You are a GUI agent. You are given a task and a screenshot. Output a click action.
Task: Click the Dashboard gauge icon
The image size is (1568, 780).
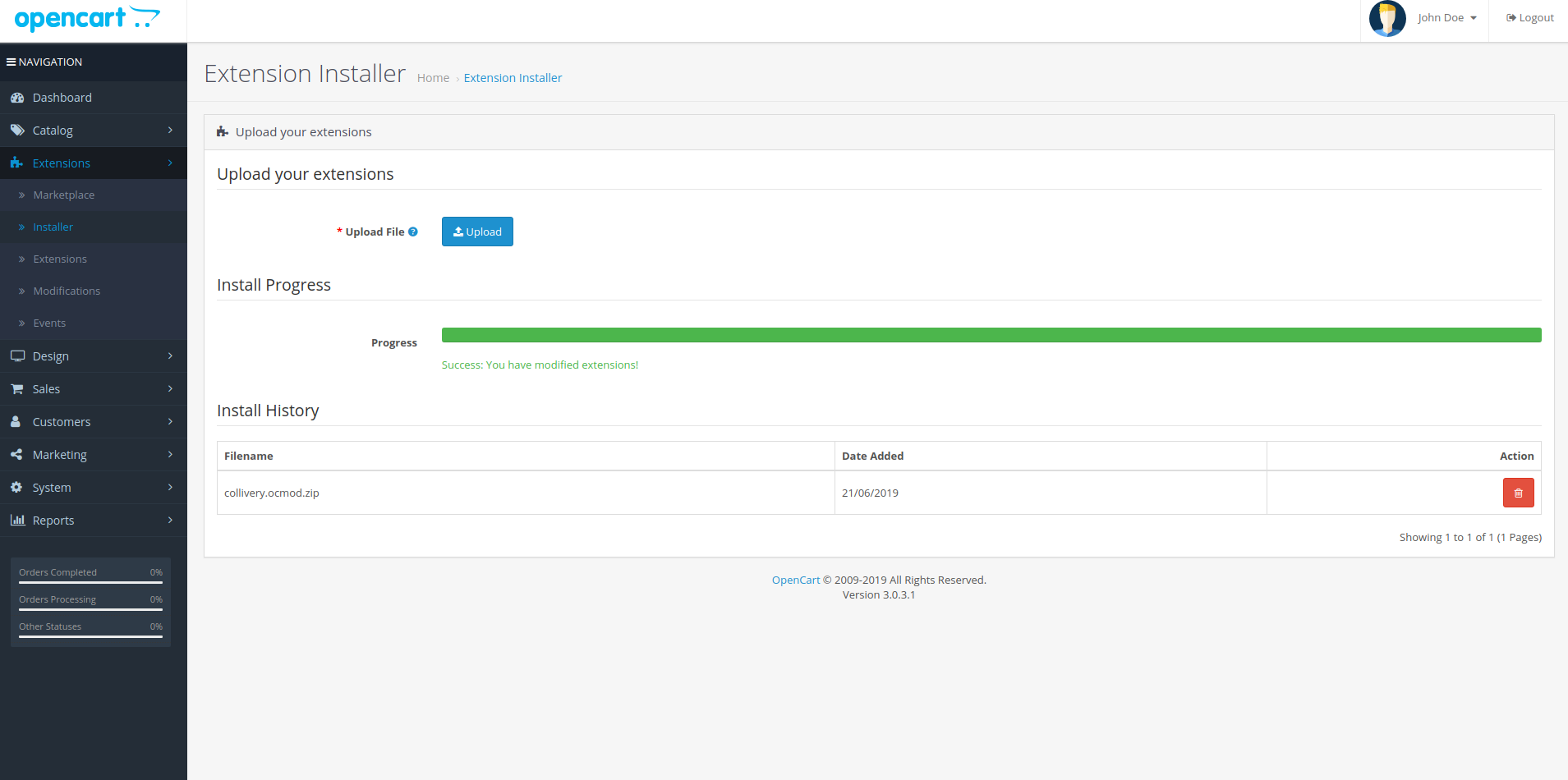coord(16,98)
